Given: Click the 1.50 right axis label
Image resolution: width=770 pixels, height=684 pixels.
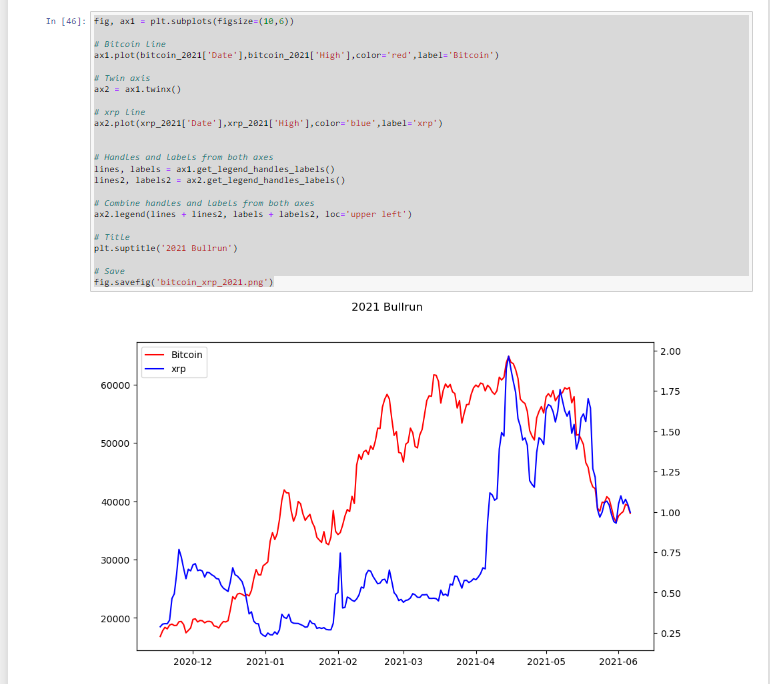Looking at the screenshot, I should [x=670, y=432].
